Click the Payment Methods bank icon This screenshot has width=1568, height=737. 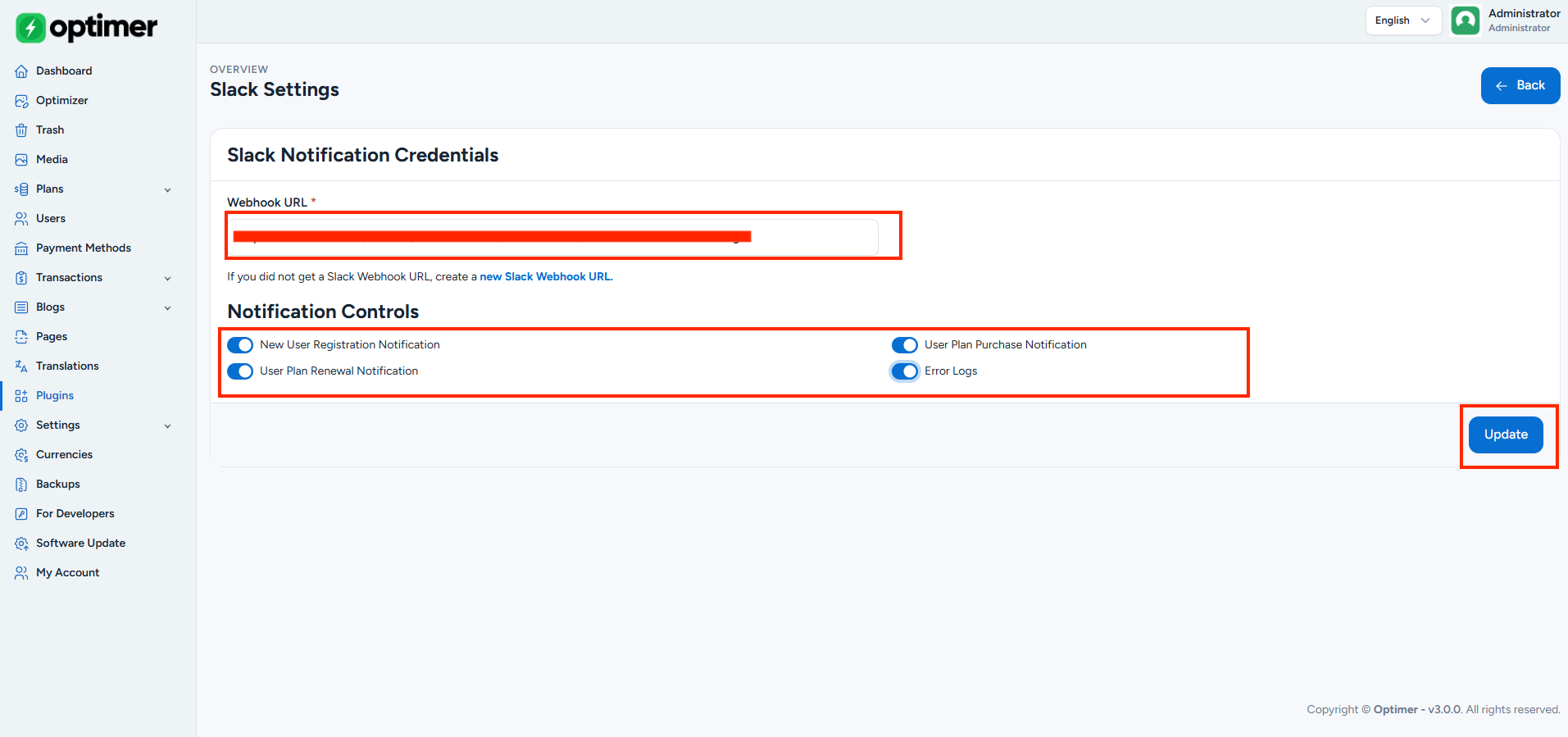(21, 248)
